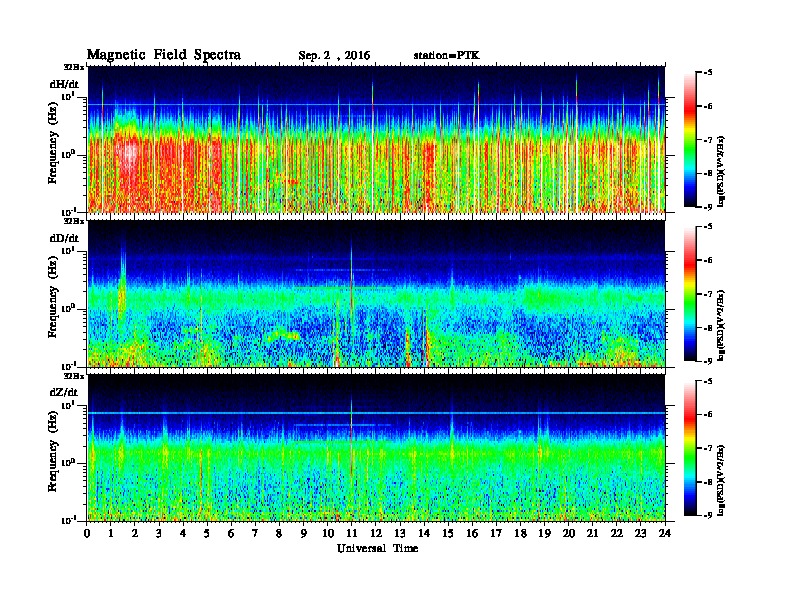Click hour tick label 6 on time axis
This screenshot has width=792, height=612.
coord(231,534)
